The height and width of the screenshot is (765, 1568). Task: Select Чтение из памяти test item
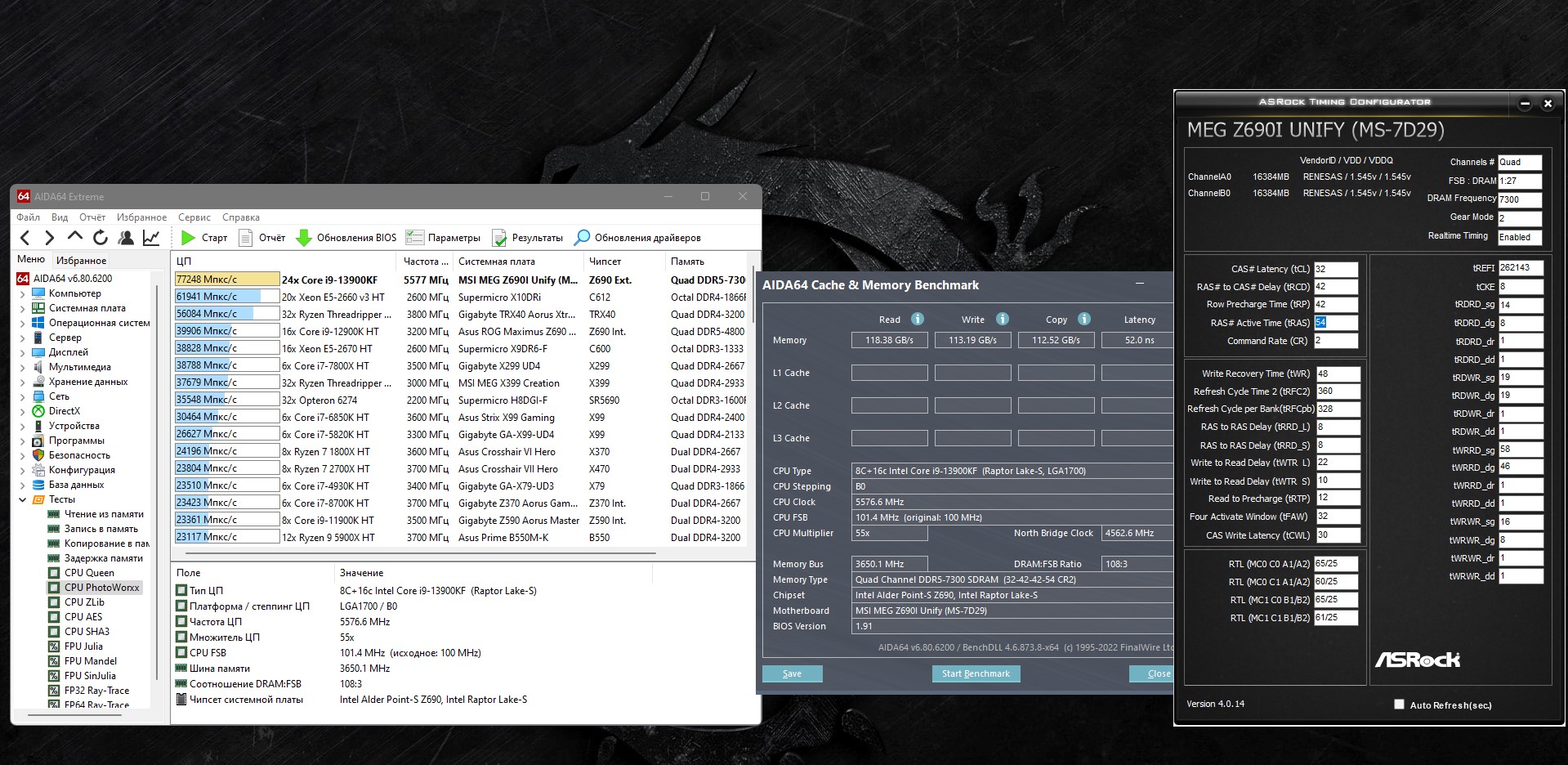[104, 514]
